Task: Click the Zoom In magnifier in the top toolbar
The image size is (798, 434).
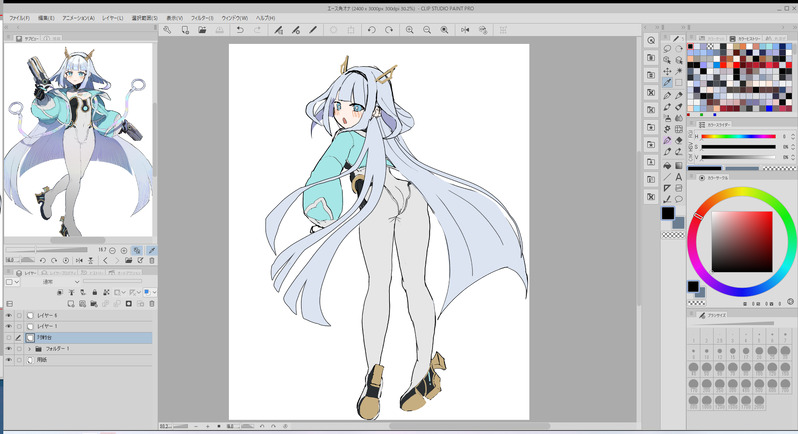Action: click(409, 30)
